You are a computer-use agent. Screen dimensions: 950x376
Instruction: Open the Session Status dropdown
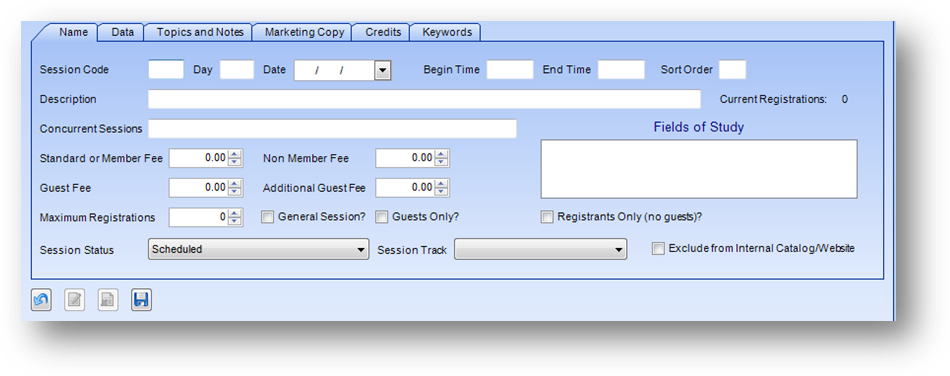tap(259, 249)
